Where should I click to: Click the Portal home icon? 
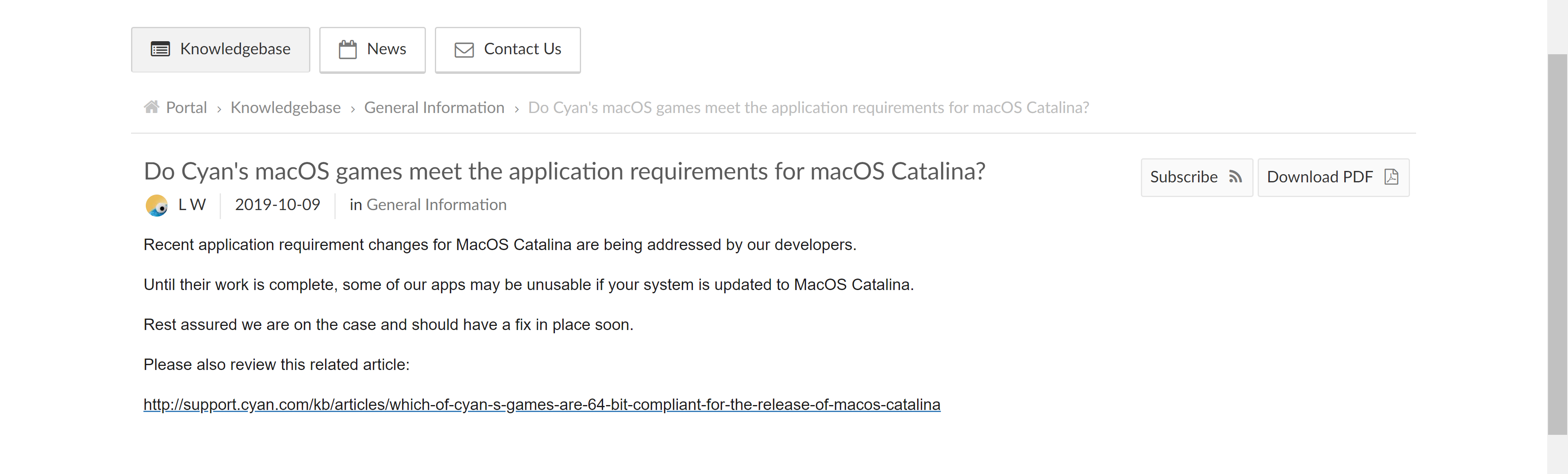[x=151, y=107]
